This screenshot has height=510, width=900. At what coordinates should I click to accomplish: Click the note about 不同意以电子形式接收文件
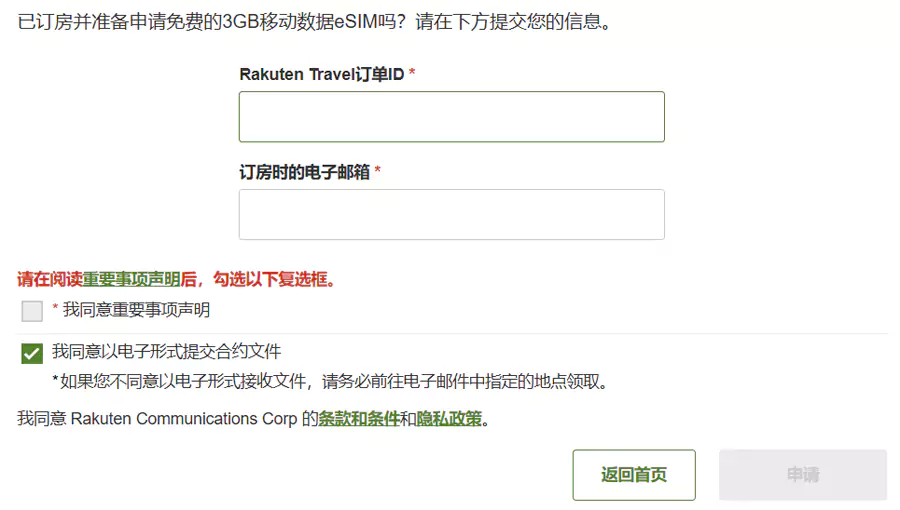tap(330, 382)
